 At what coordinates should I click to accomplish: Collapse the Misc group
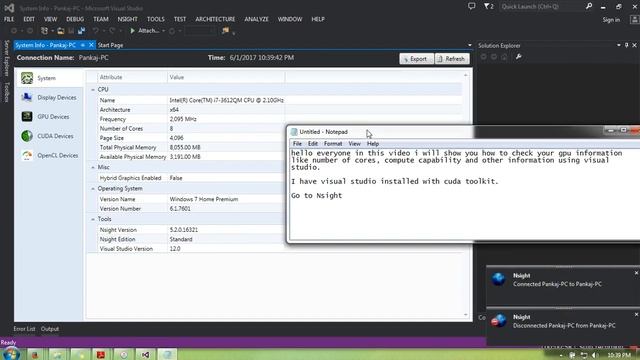93,167
